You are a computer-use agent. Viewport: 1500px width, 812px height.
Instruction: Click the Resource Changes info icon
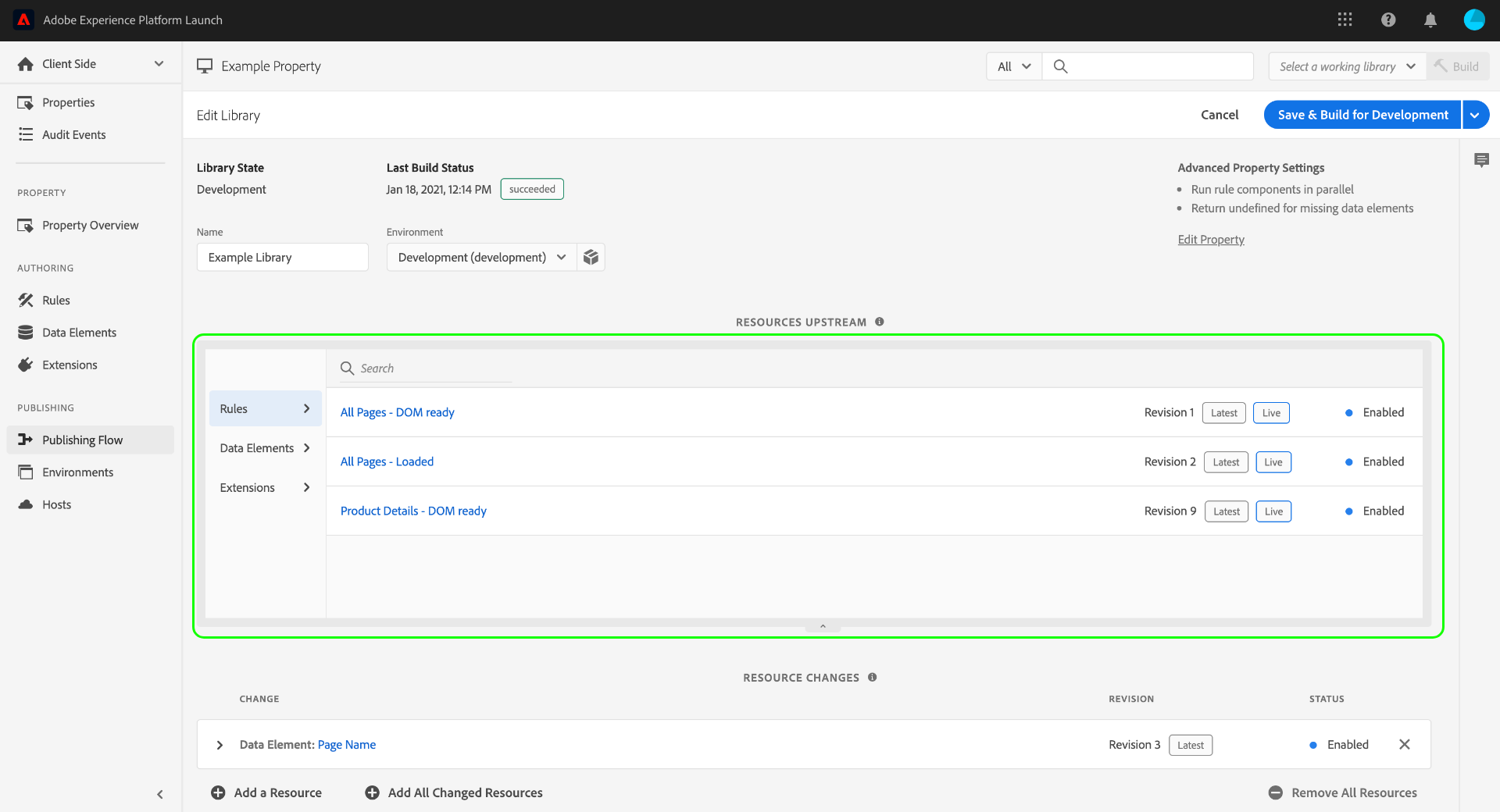[873, 677]
